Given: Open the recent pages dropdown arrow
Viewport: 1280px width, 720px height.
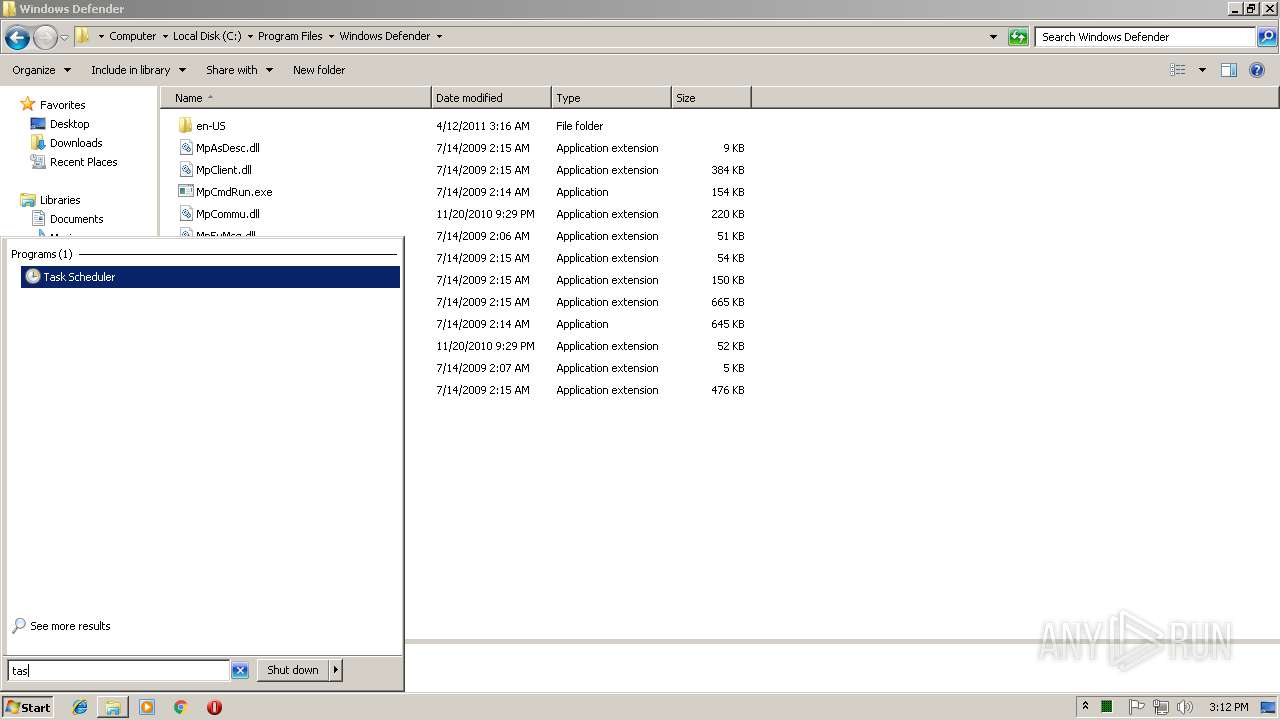Looking at the screenshot, I should pyautogui.click(x=64, y=37).
